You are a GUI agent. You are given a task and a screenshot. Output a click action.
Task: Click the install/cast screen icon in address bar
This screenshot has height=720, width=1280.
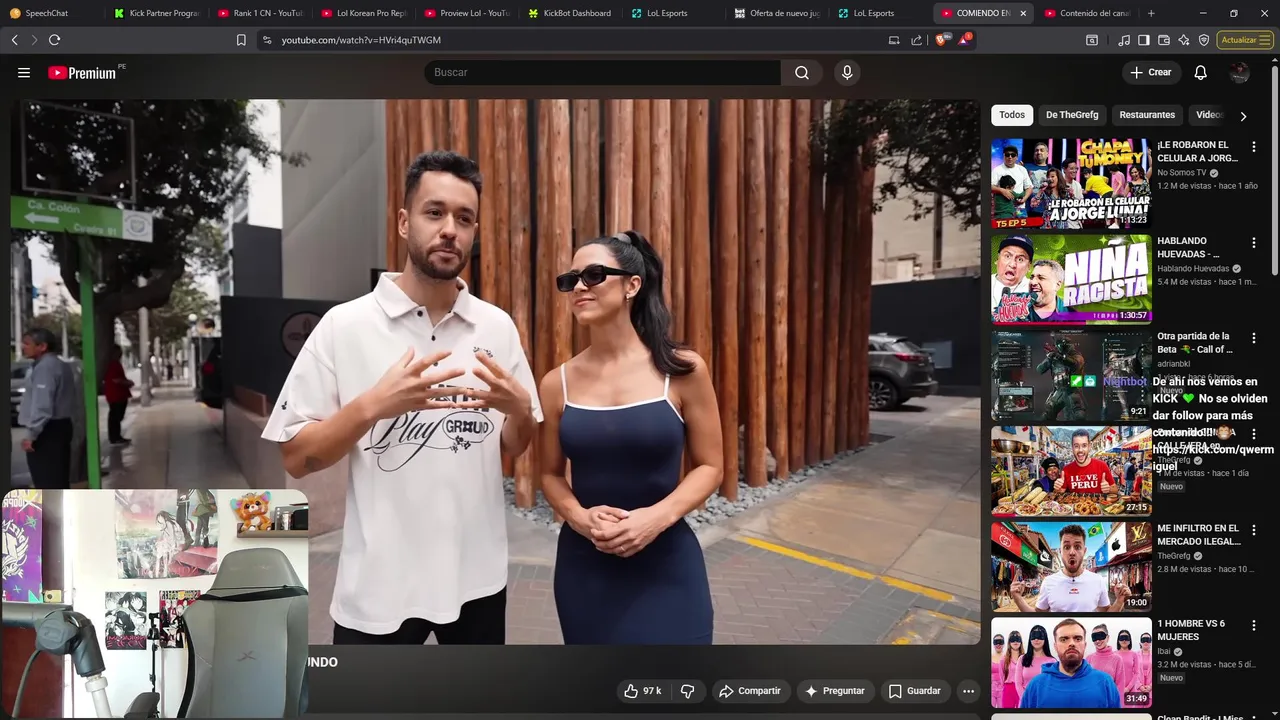coord(894,40)
